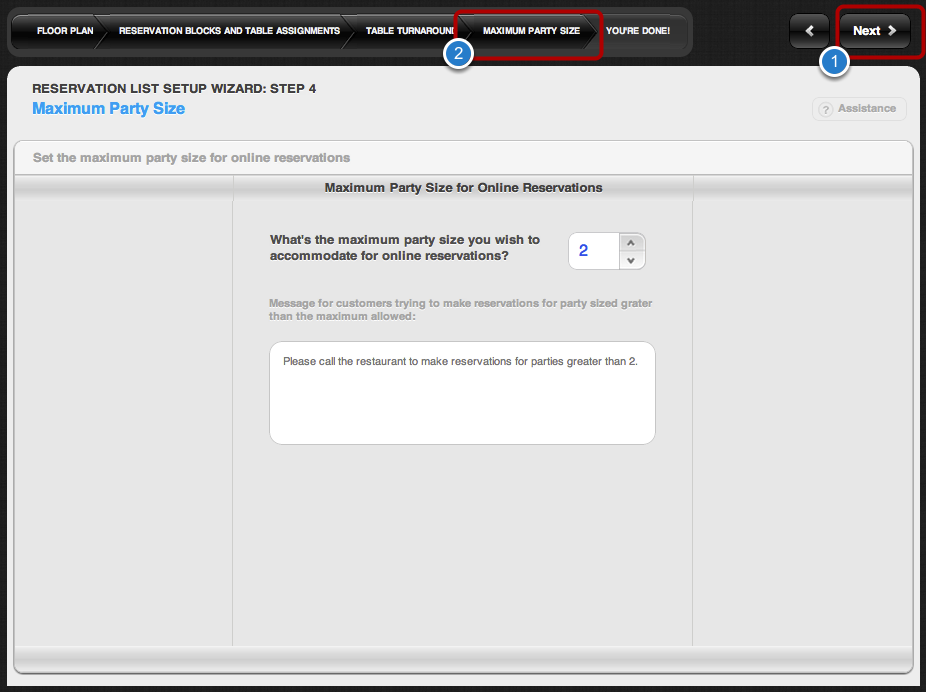Go to the Floor Plan step
Image resolution: width=926 pixels, height=692 pixels.
tap(64, 31)
